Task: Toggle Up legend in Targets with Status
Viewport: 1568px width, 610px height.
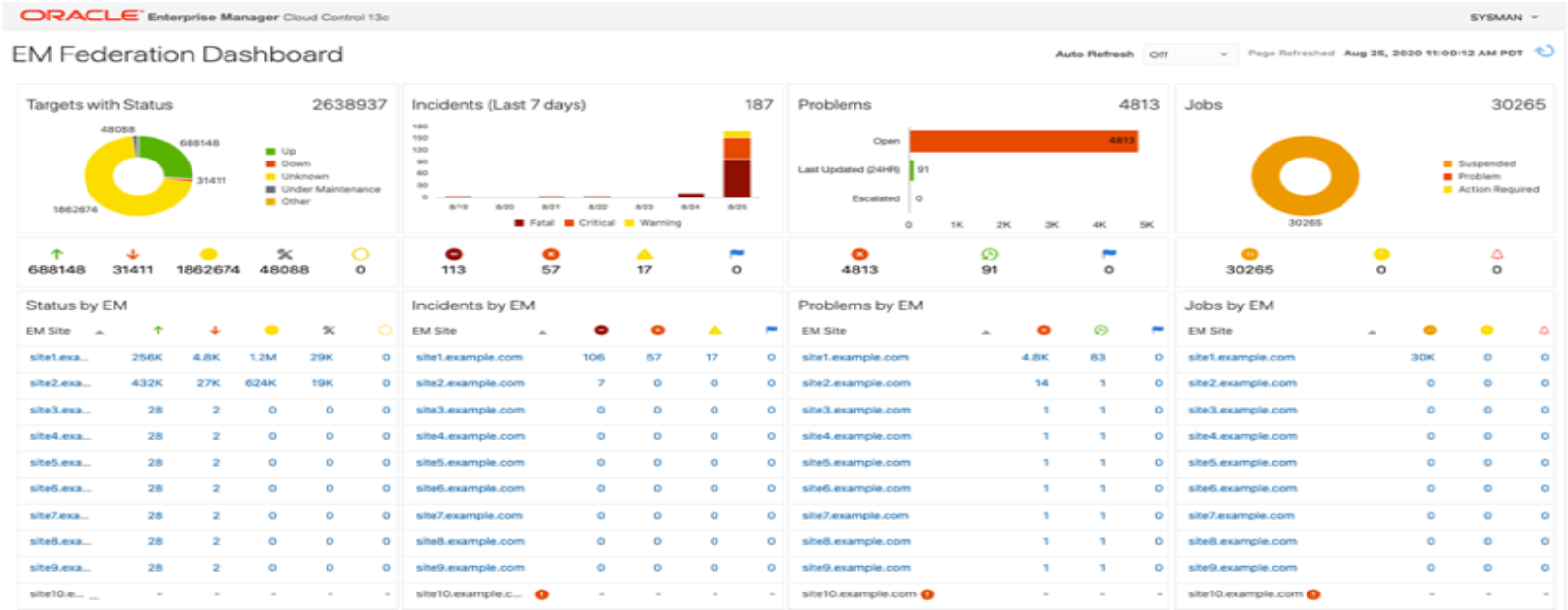Action: 281,152
